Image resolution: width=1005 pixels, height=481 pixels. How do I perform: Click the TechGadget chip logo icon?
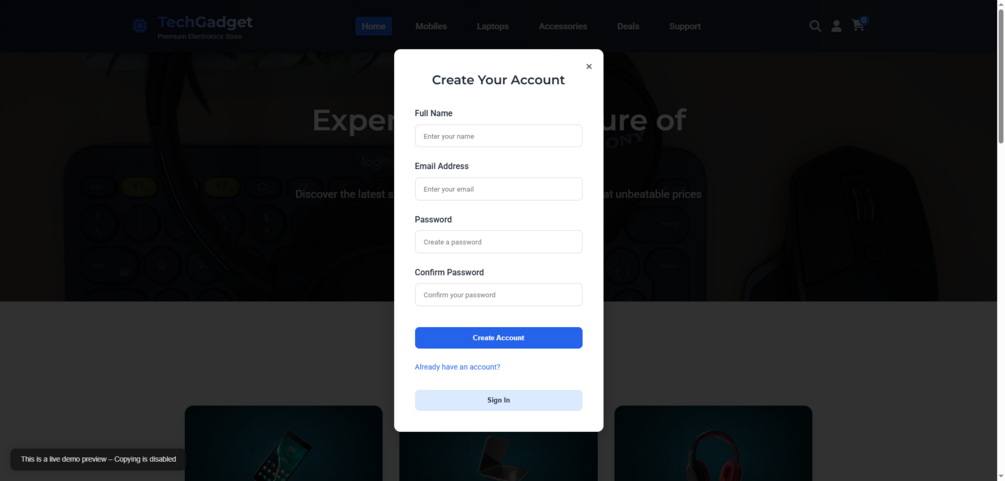140,26
